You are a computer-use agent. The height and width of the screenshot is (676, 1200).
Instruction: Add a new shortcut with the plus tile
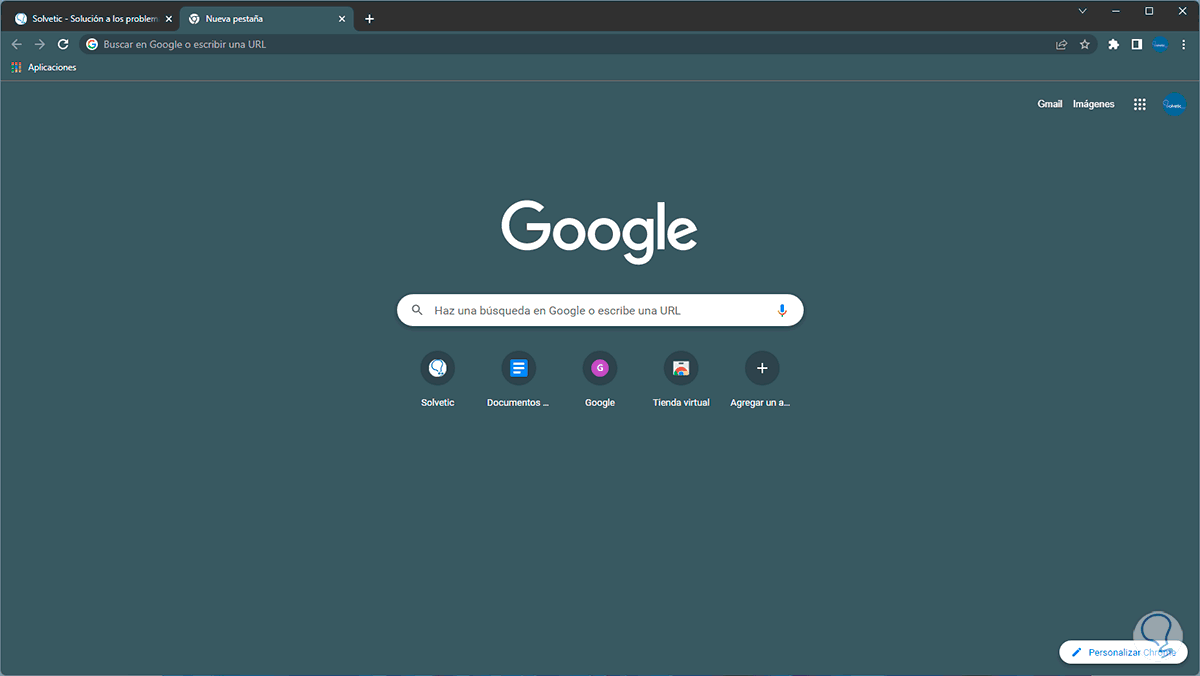click(x=762, y=379)
